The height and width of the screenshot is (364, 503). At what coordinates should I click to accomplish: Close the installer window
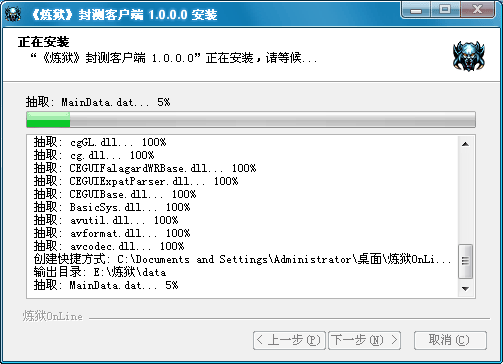(477, 10)
